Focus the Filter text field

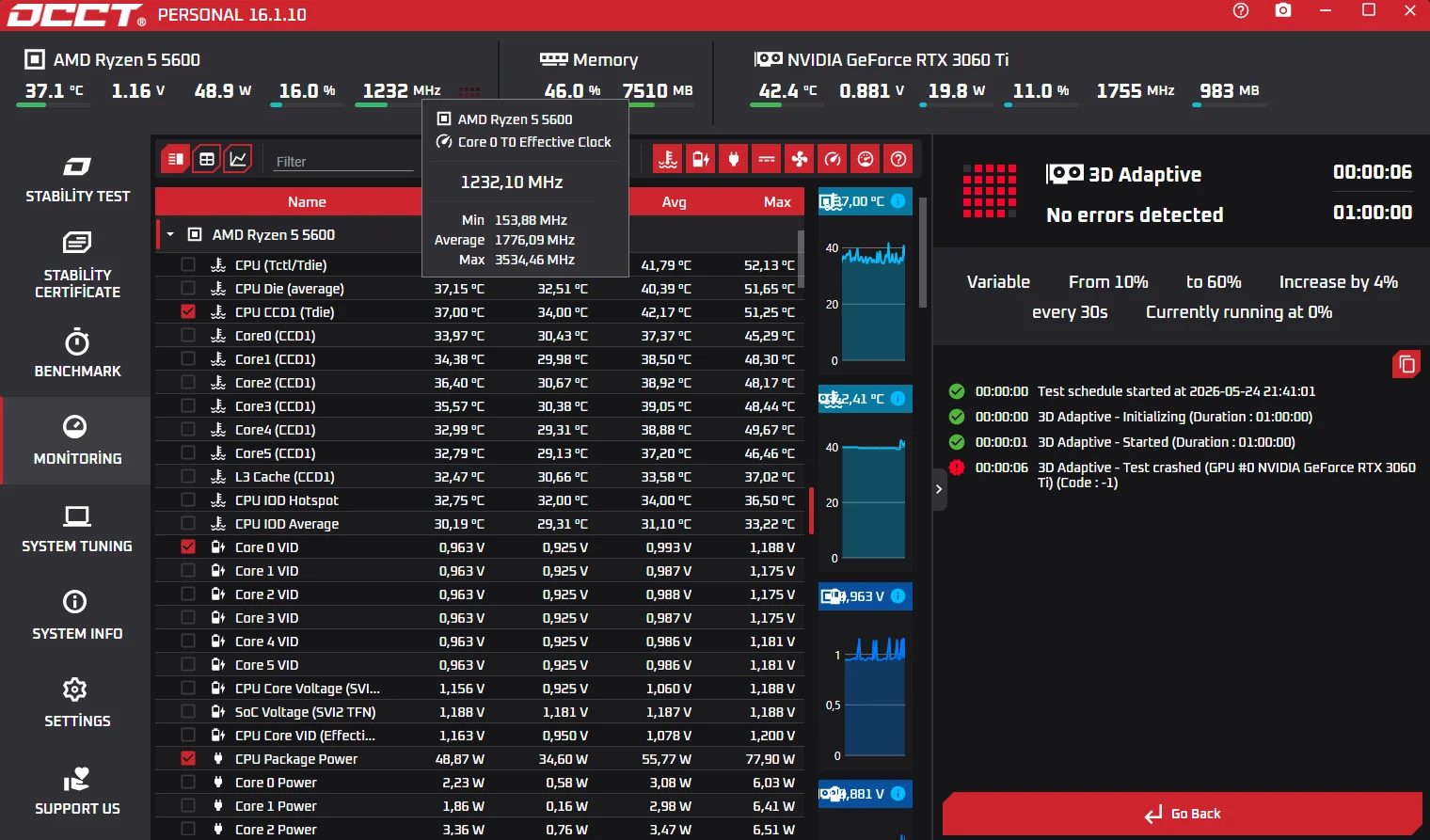[x=343, y=162]
